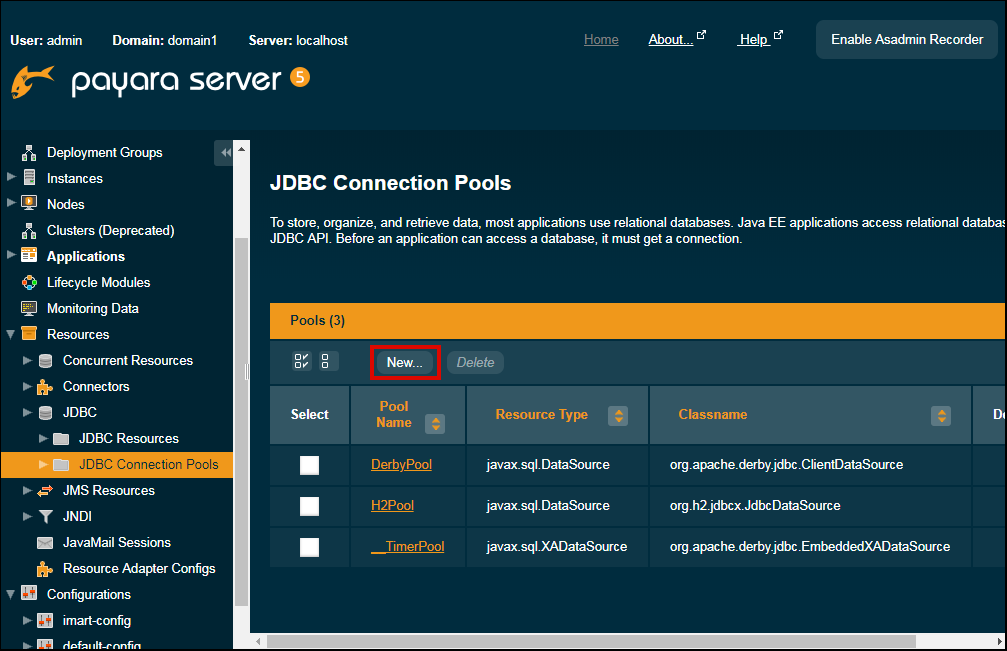Open the Deployment Groups node icon
This screenshot has width=1007, height=651.
click(30, 152)
